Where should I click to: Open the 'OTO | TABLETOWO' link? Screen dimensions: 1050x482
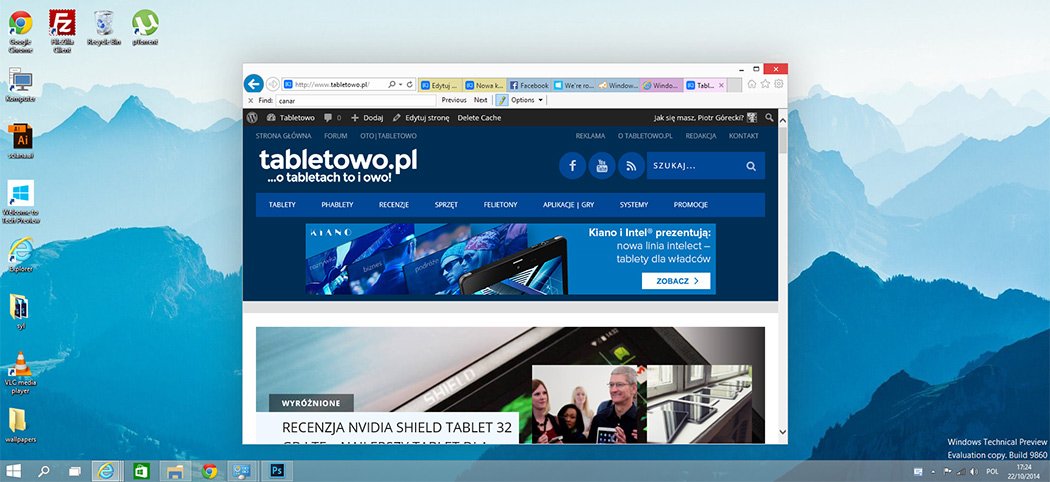pos(388,136)
